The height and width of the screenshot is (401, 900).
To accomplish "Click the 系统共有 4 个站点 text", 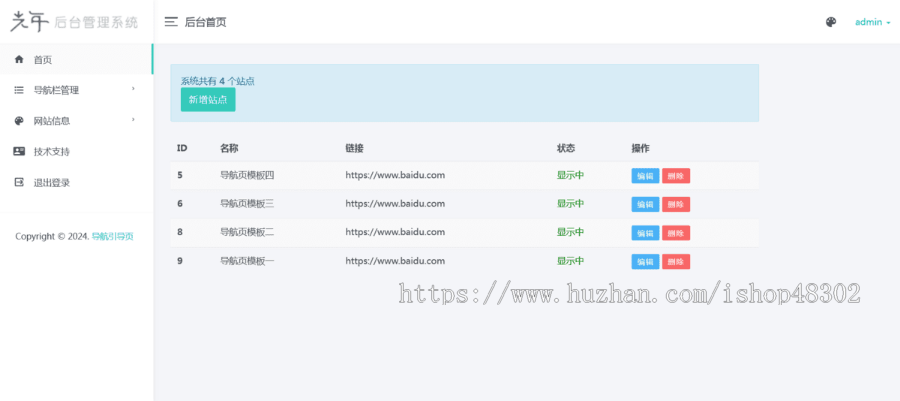I will click(x=218, y=81).
